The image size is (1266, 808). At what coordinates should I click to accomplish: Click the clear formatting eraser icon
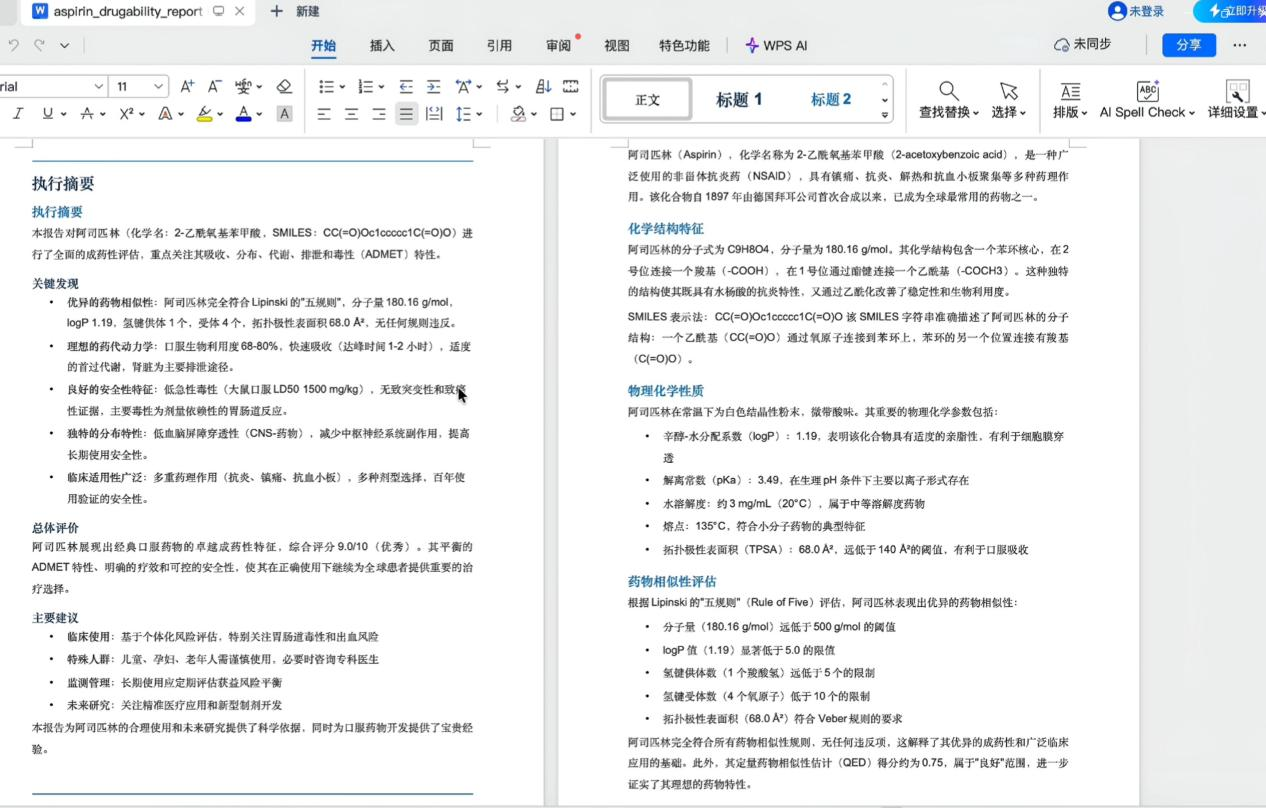[284, 87]
